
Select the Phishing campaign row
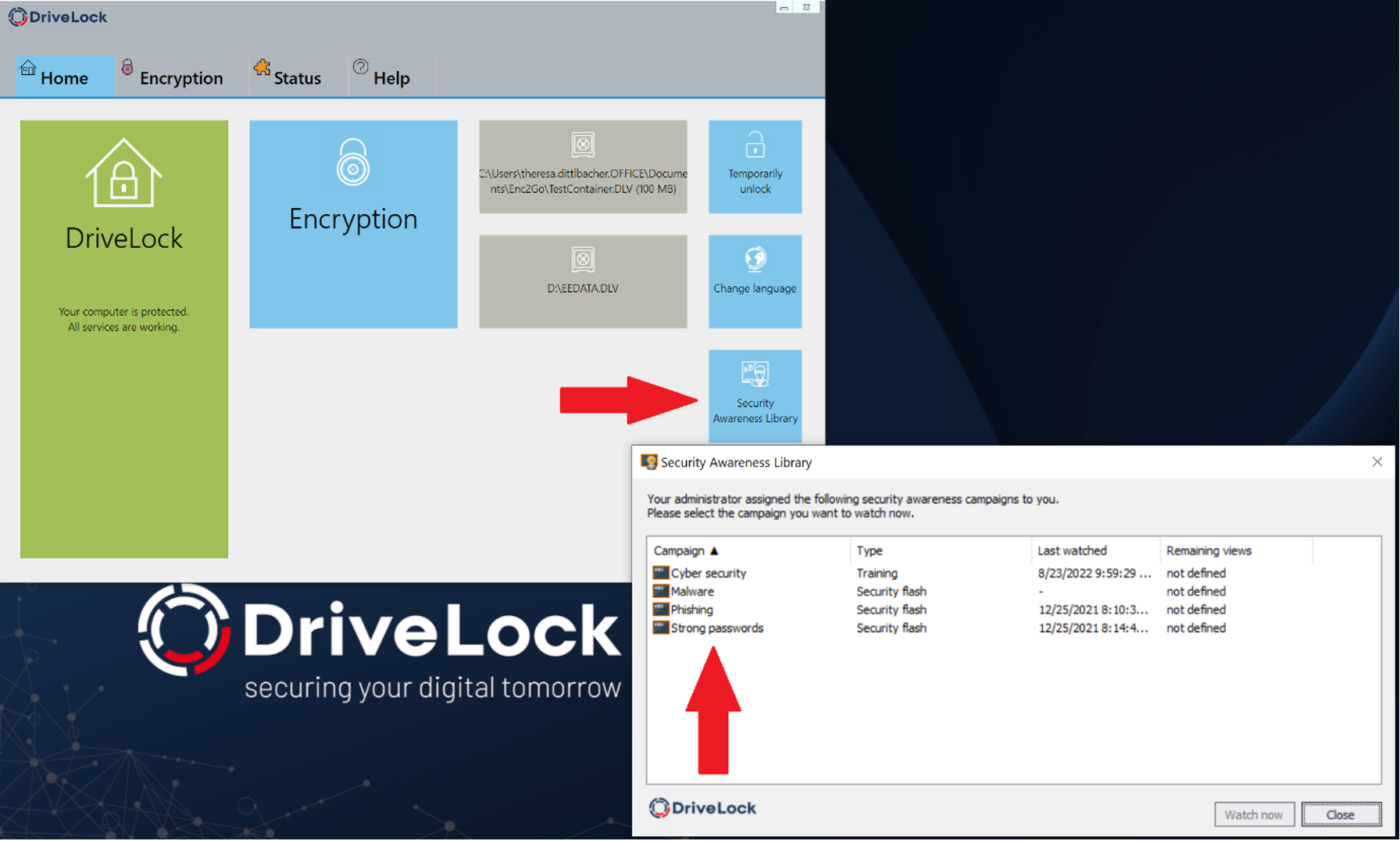tap(982, 610)
